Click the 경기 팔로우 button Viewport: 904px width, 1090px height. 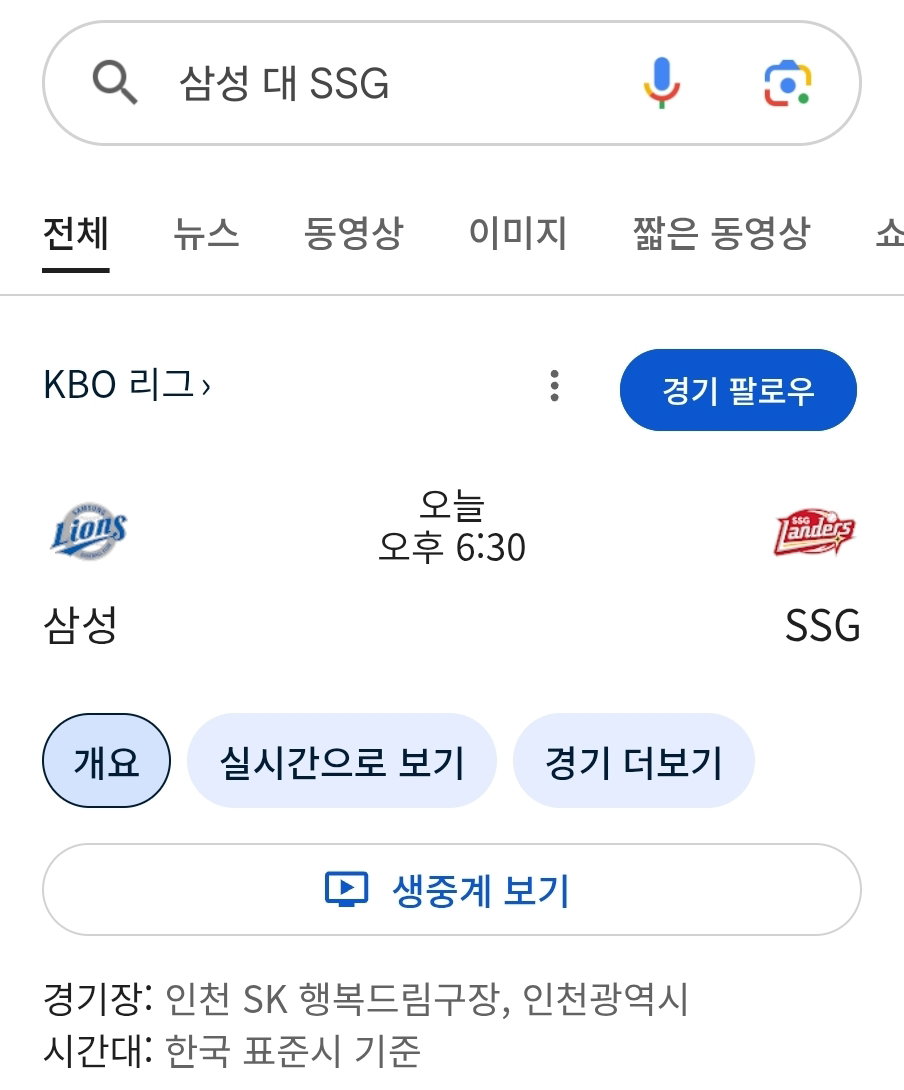tap(738, 390)
